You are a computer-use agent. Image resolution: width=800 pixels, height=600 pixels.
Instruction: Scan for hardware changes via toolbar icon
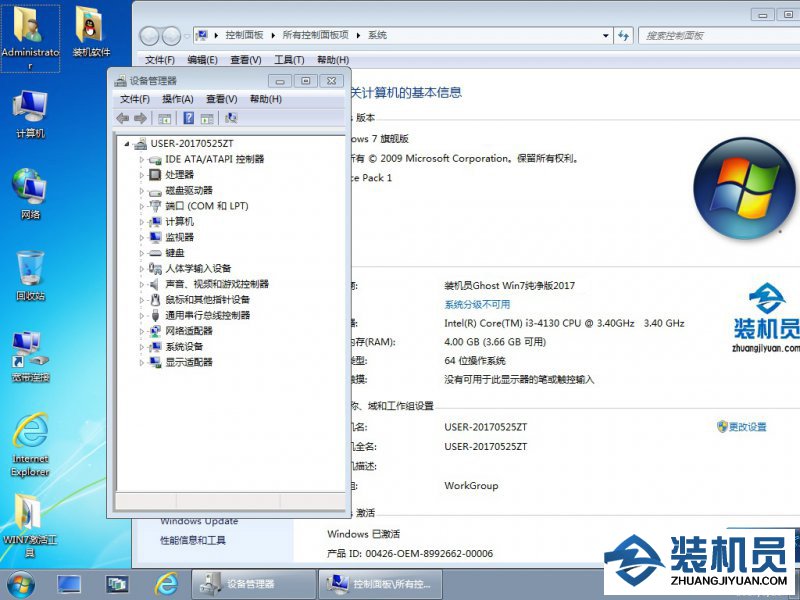point(231,118)
